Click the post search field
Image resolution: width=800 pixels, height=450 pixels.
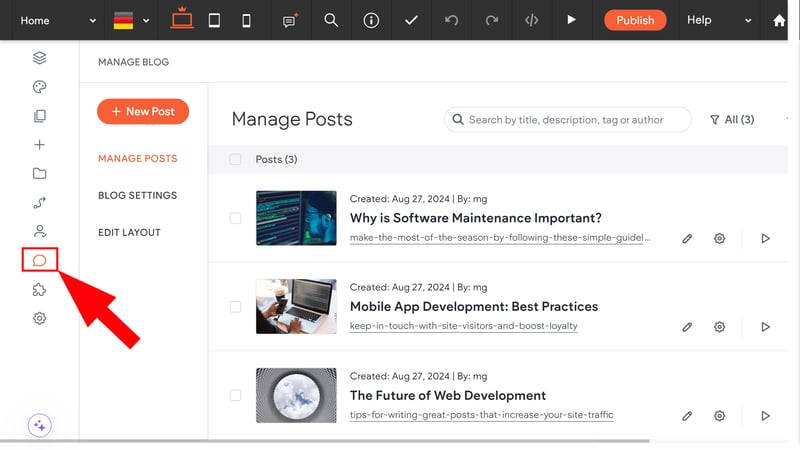coord(568,119)
